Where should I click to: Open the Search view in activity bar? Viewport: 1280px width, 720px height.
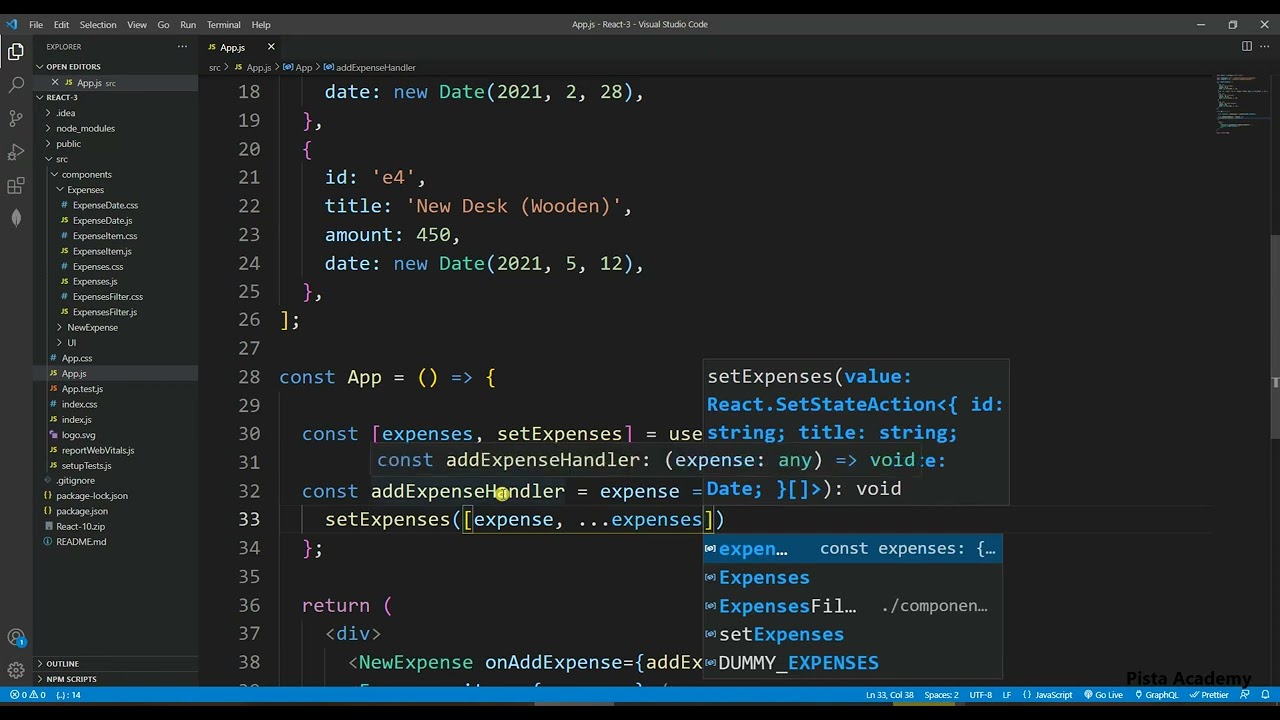(16, 85)
